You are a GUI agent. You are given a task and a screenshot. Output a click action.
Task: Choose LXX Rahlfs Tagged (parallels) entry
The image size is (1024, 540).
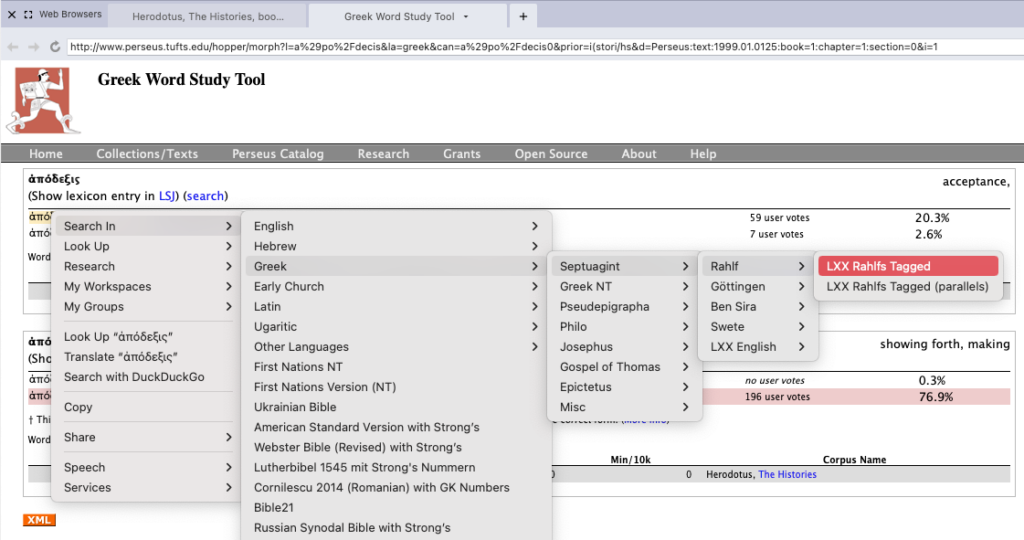pyautogui.click(x=907, y=287)
